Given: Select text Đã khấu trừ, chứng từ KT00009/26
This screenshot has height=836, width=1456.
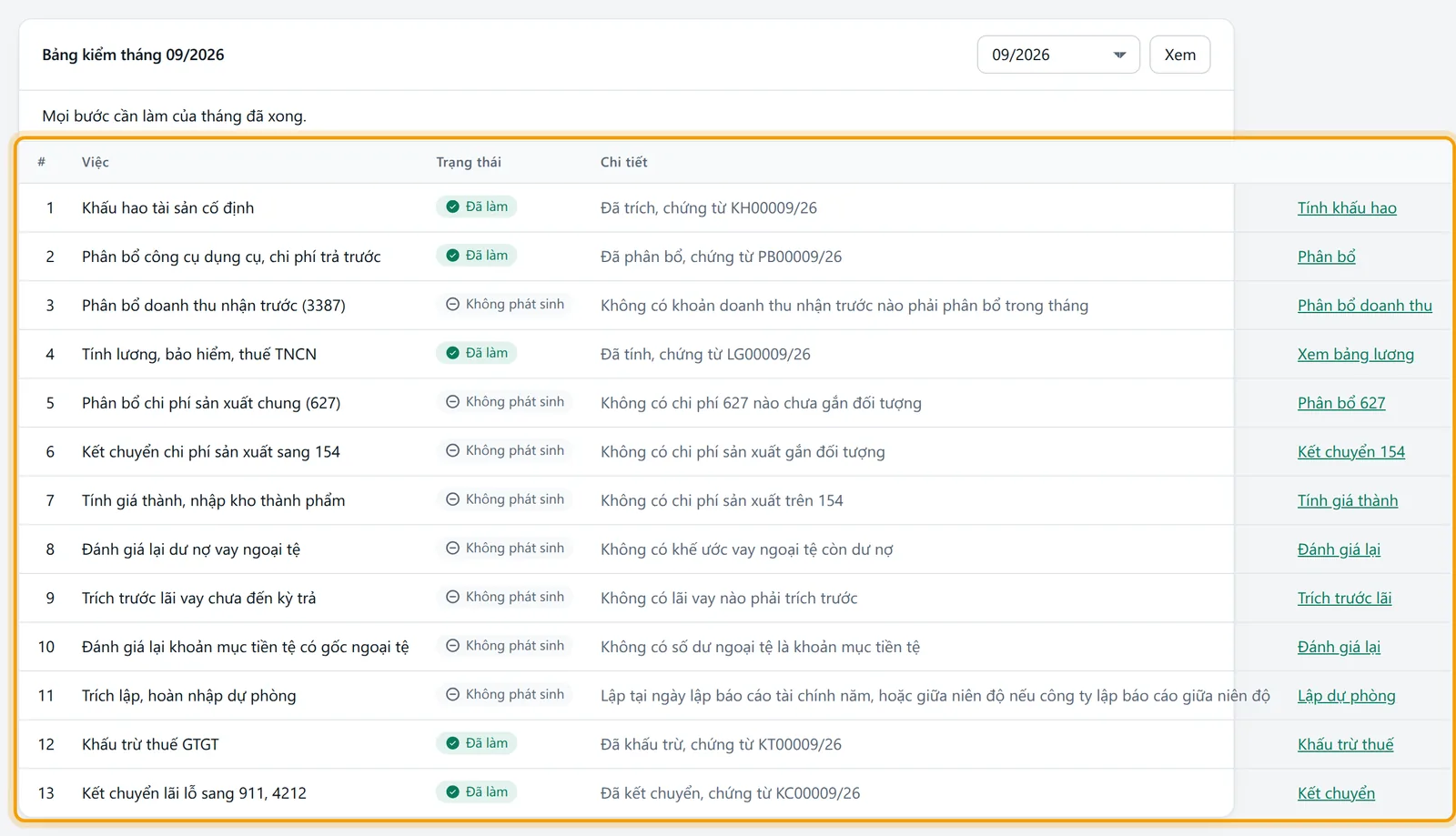Looking at the screenshot, I should [721, 744].
